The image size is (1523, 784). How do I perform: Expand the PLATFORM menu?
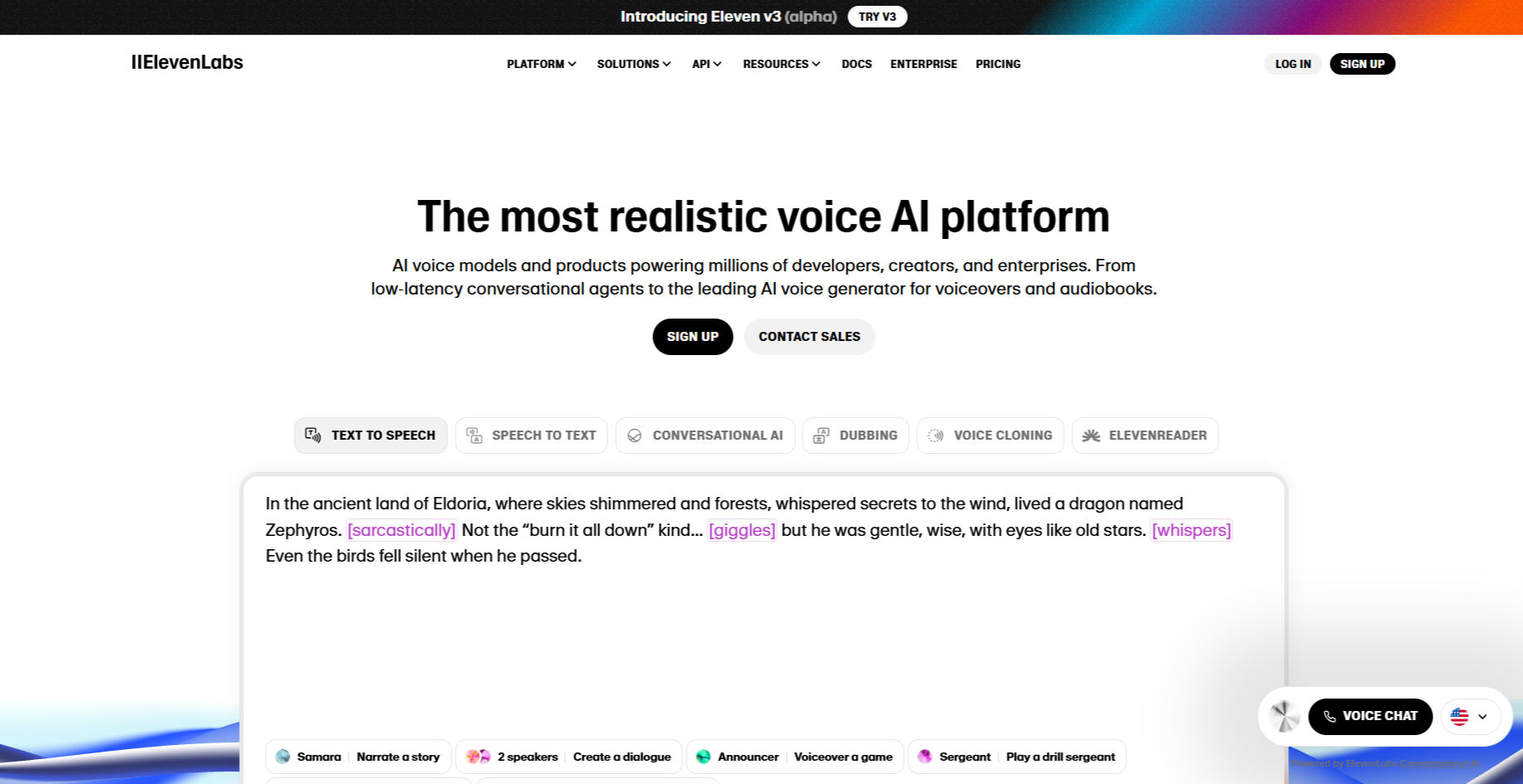coord(541,64)
